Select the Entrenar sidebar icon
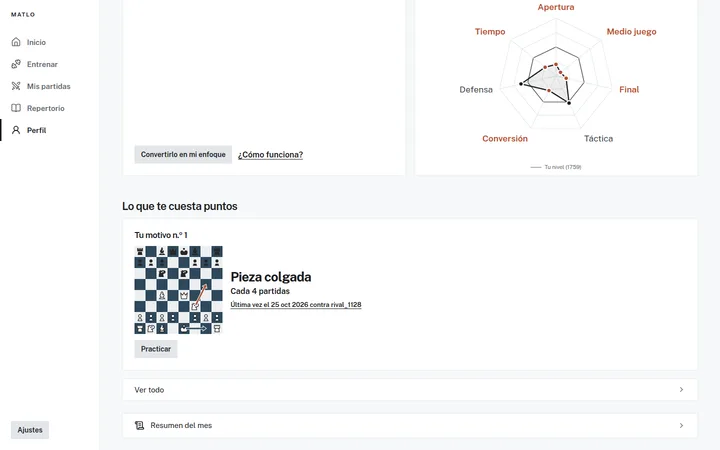The height and width of the screenshot is (450, 720). (16, 64)
